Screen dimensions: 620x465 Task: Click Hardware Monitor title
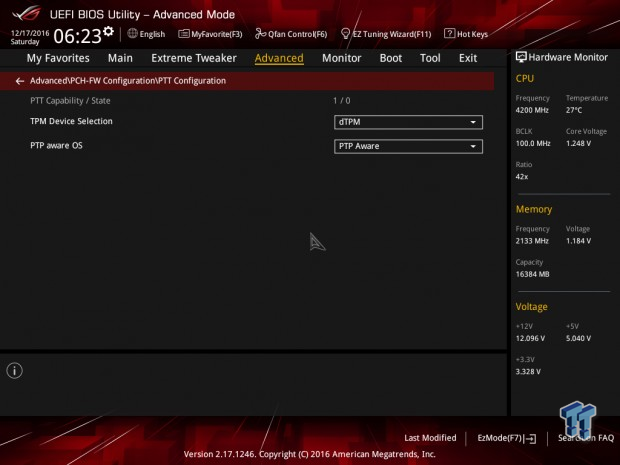[x=568, y=57]
